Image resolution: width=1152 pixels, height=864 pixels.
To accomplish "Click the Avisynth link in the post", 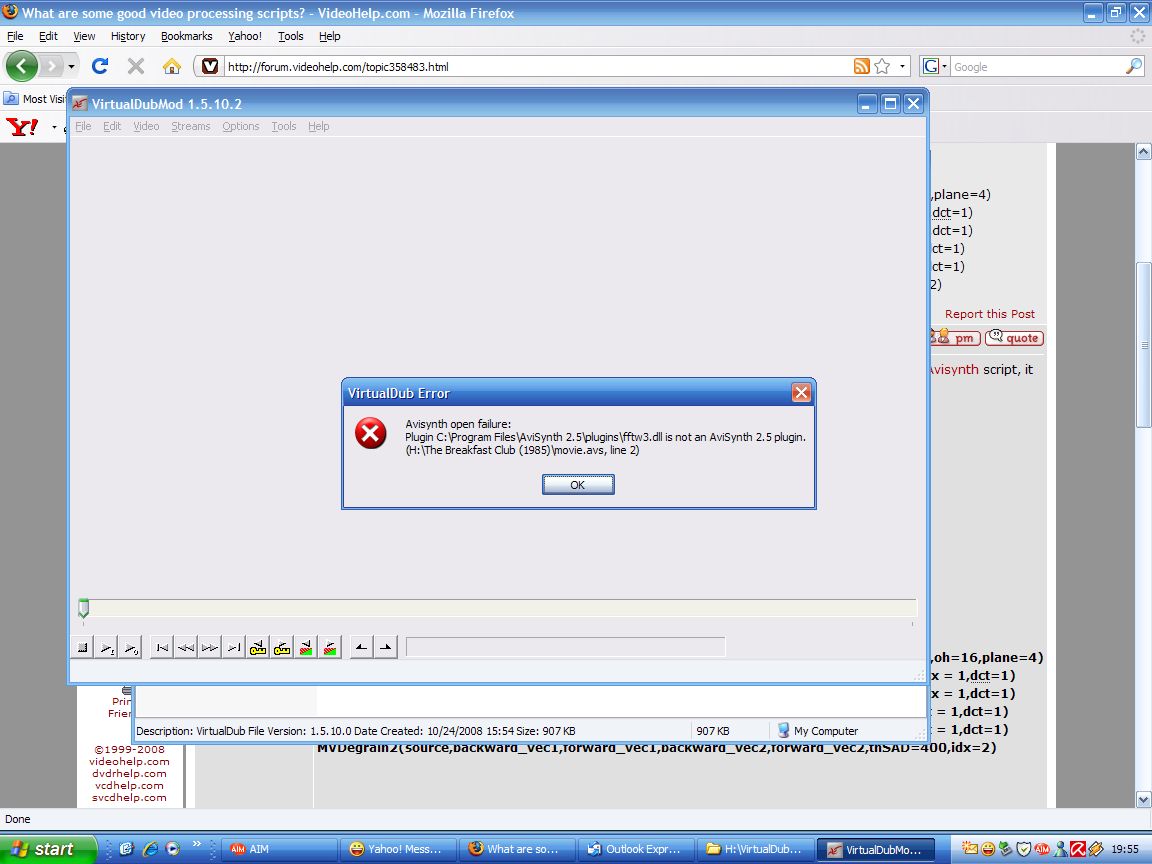I will point(954,370).
